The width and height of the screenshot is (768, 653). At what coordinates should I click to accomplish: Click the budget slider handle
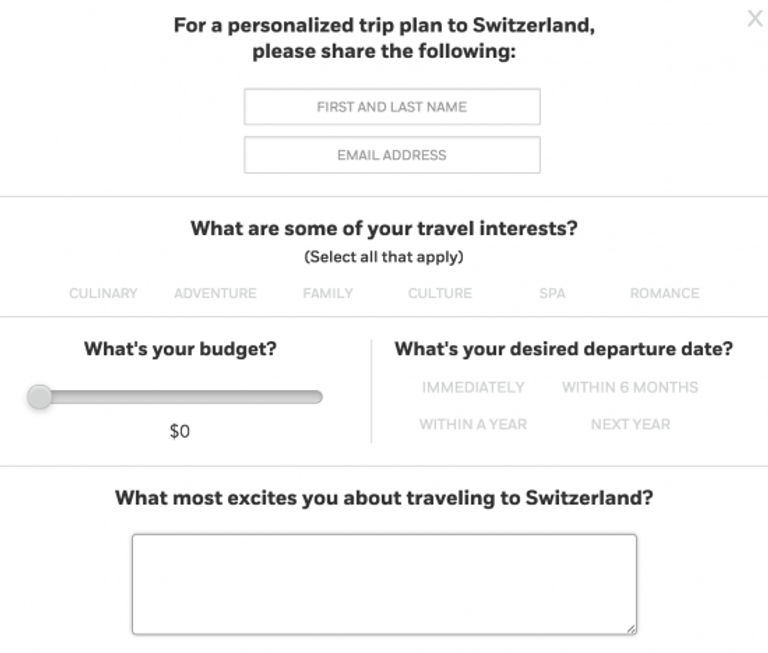click(x=39, y=397)
